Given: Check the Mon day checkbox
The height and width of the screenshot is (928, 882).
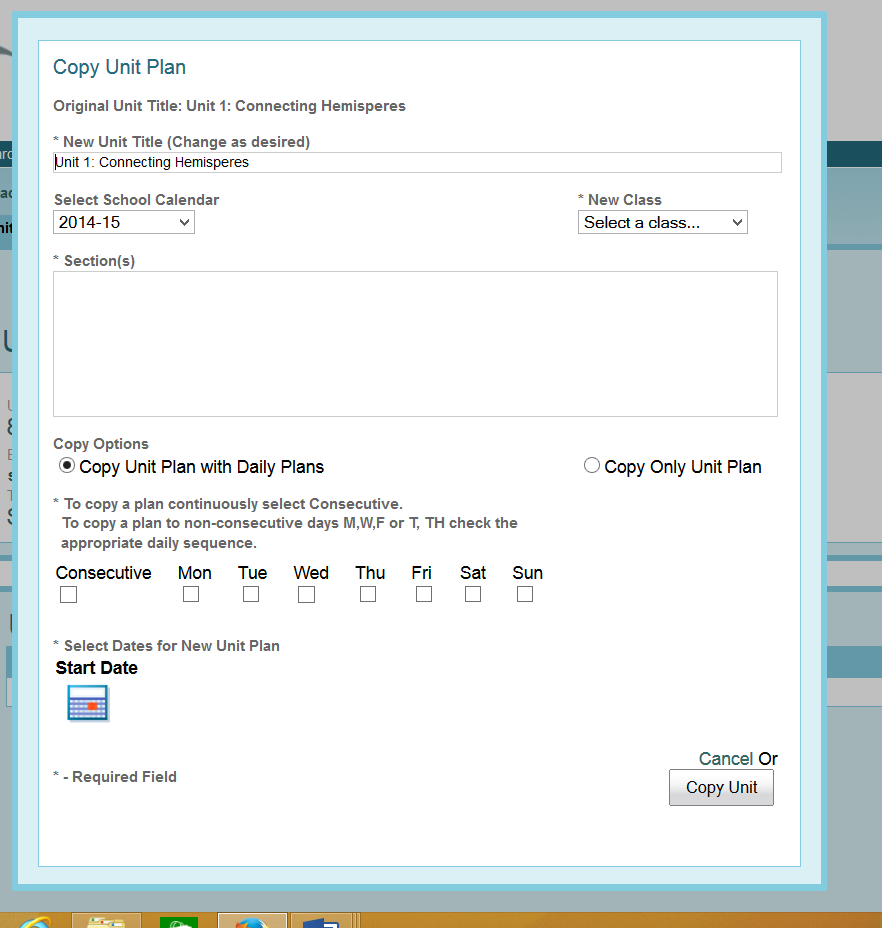Looking at the screenshot, I should (191, 594).
